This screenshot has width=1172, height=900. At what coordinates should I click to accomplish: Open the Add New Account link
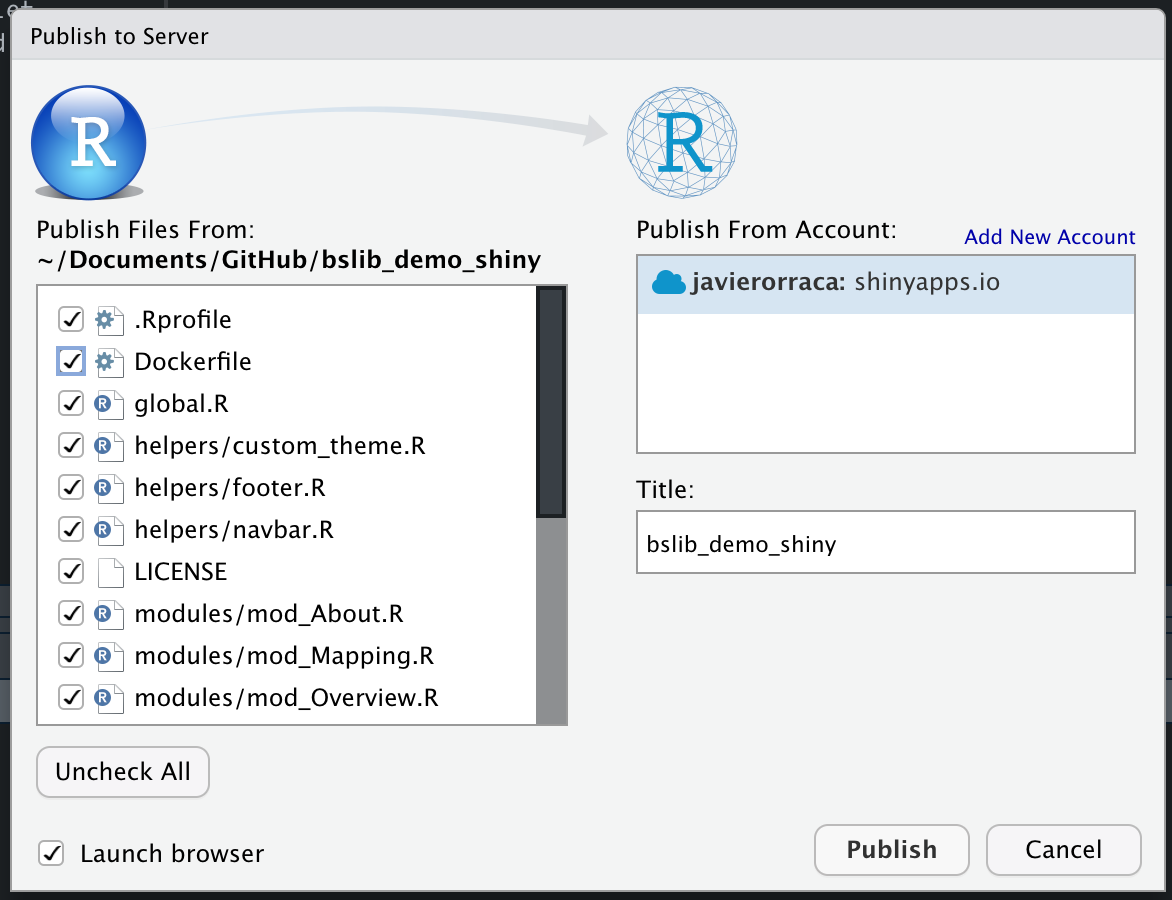[1049, 237]
